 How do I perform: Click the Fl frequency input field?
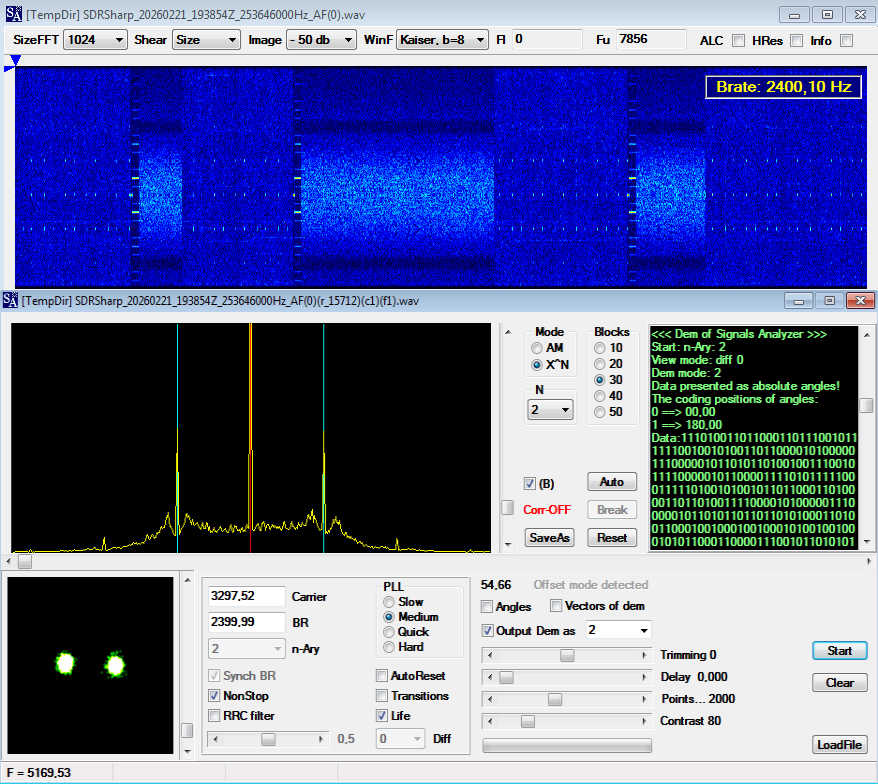click(547, 39)
